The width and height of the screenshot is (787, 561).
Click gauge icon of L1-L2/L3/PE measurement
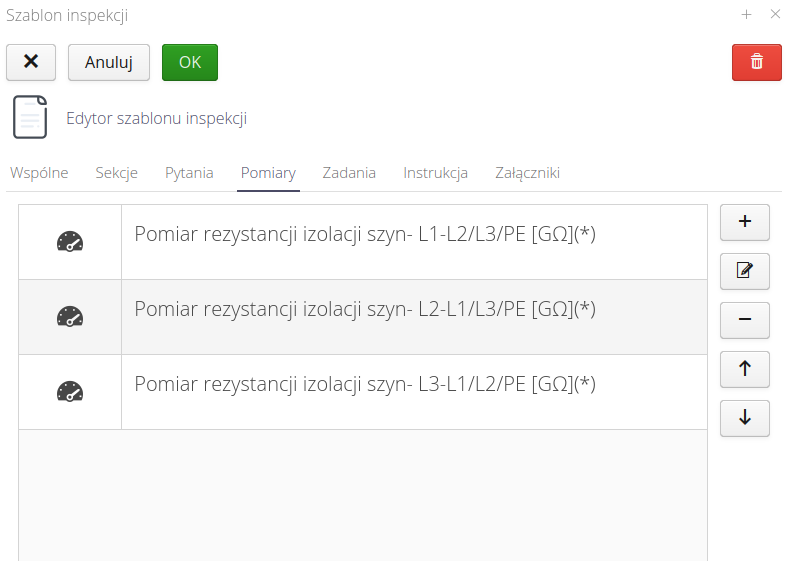coord(70,242)
